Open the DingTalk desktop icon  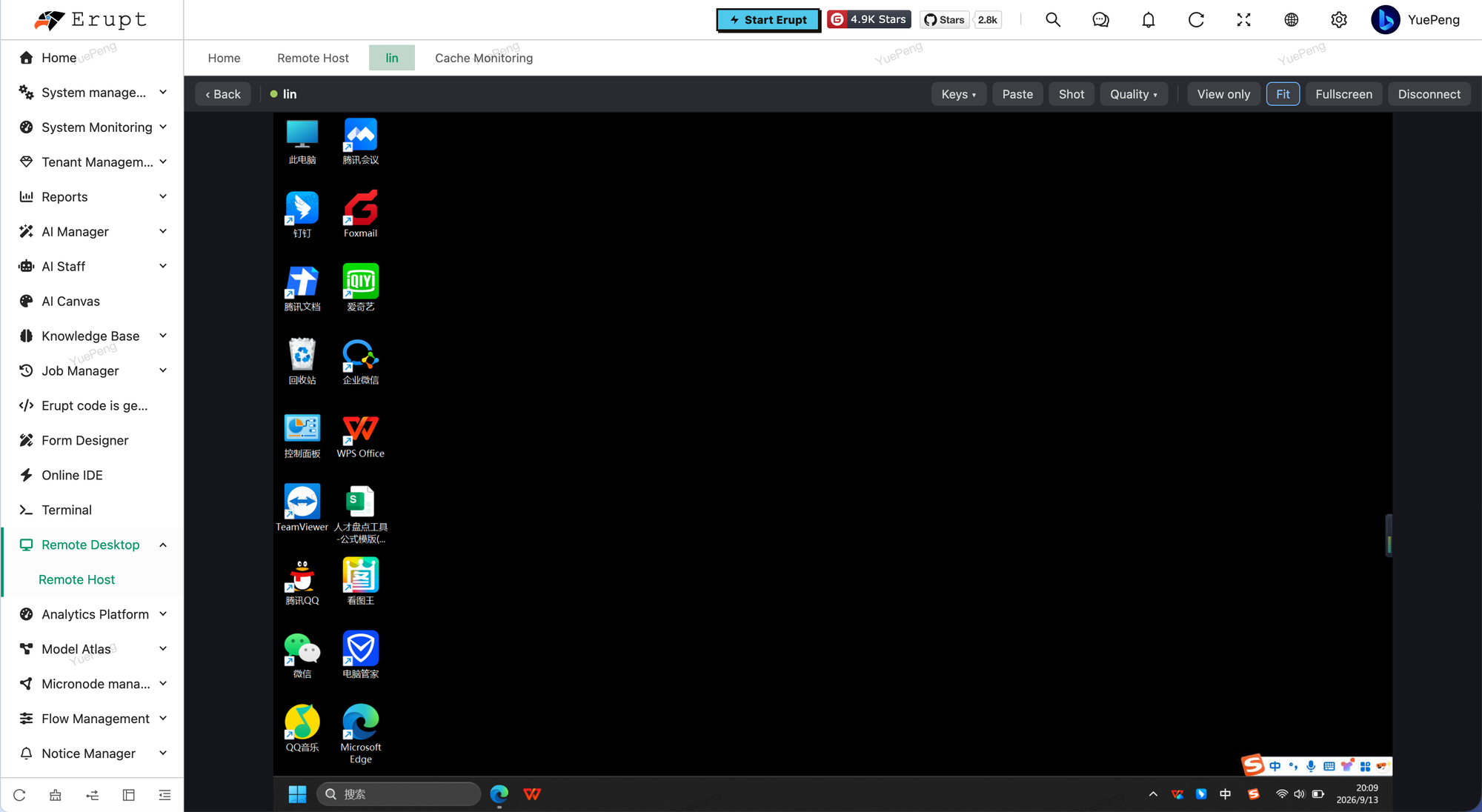pos(302,214)
